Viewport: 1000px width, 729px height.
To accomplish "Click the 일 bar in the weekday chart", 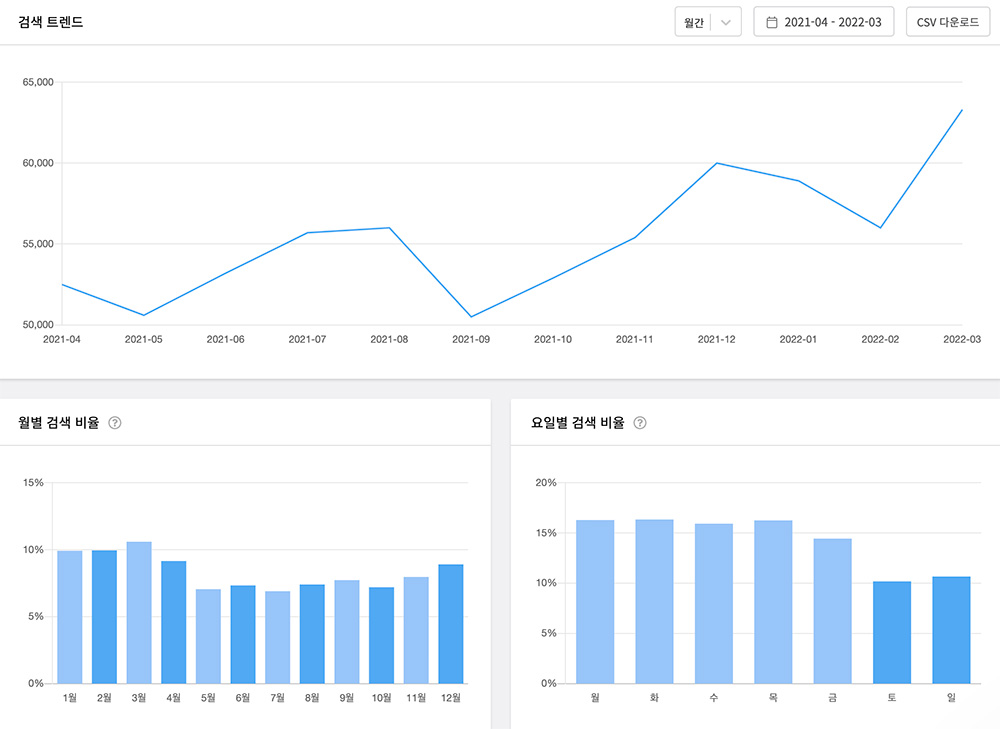I will [x=951, y=630].
